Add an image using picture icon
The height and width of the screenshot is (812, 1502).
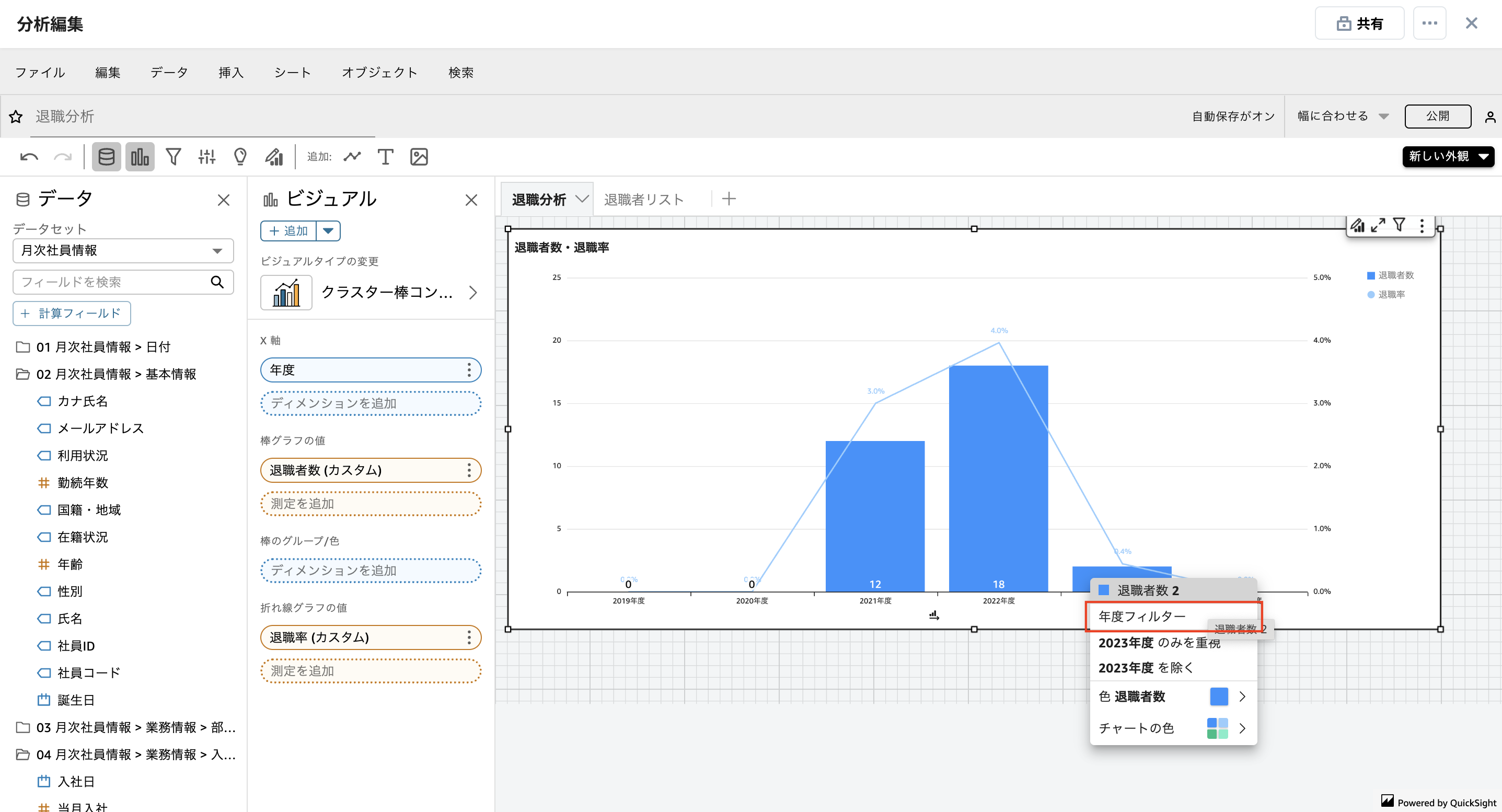tap(419, 157)
